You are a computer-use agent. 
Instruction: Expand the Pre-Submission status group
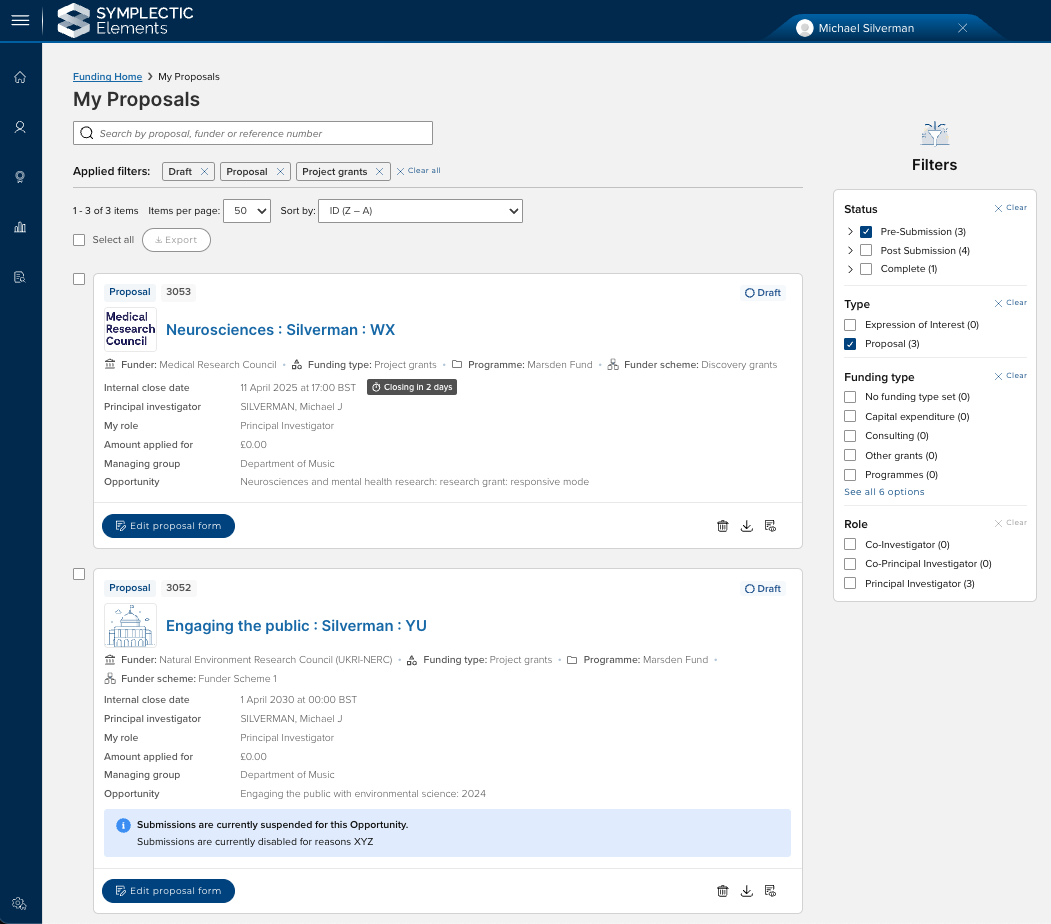pyautogui.click(x=850, y=232)
